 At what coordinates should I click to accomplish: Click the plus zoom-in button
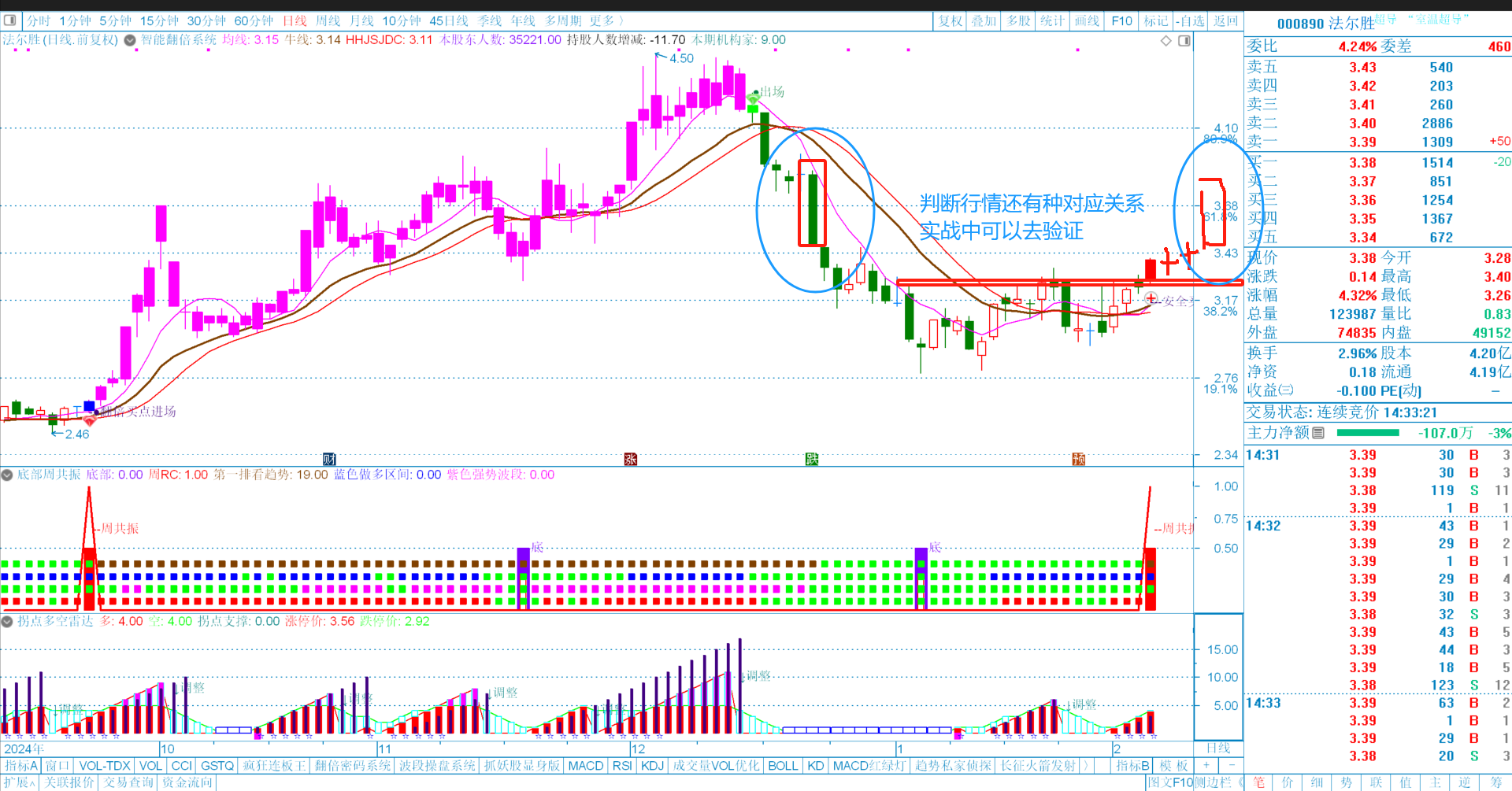click(x=1206, y=766)
